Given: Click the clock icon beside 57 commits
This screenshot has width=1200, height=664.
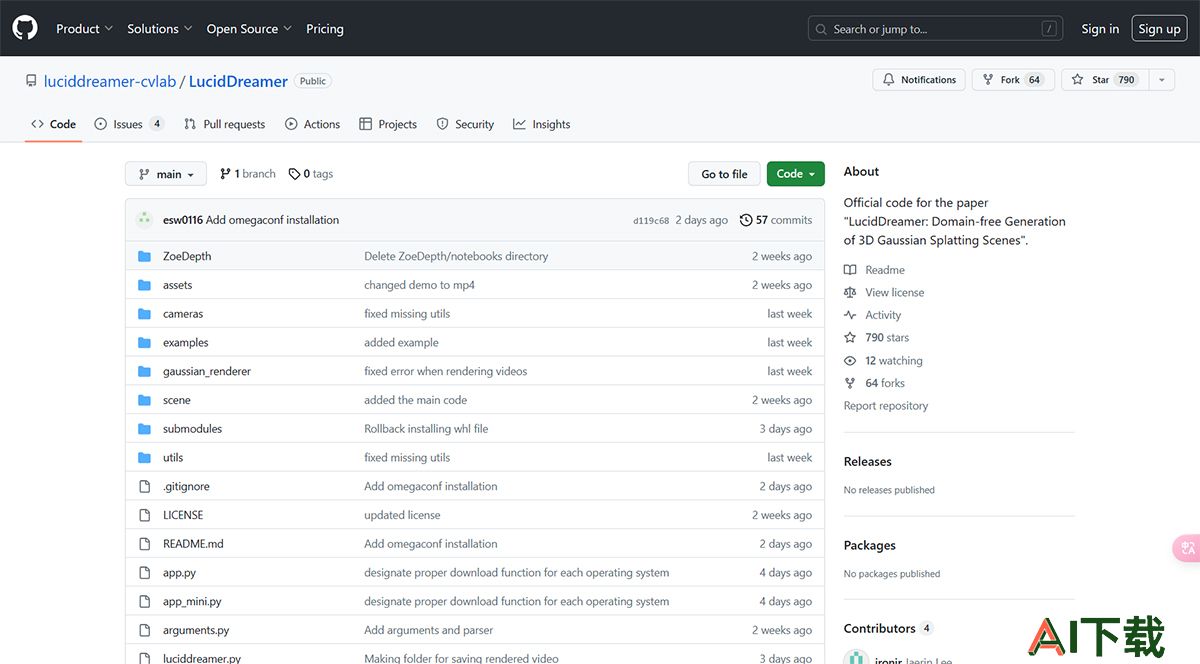Looking at the screenshot, I should (746, 220).
